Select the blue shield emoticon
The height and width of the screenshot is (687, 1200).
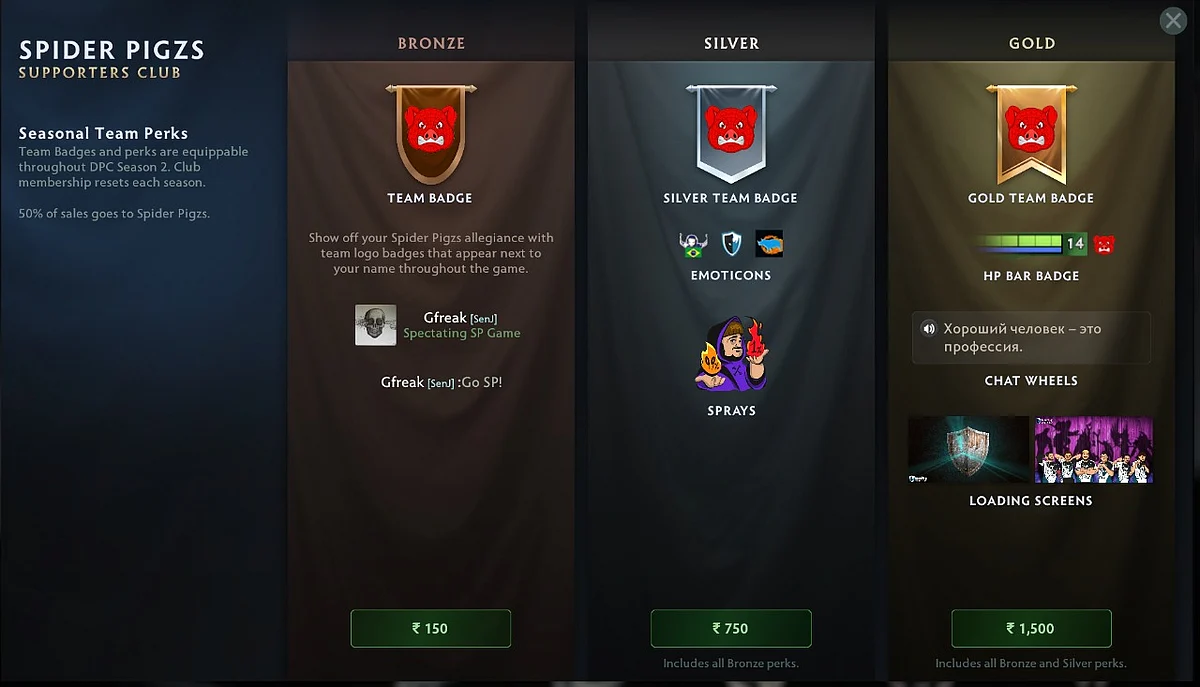click(731, 244)
